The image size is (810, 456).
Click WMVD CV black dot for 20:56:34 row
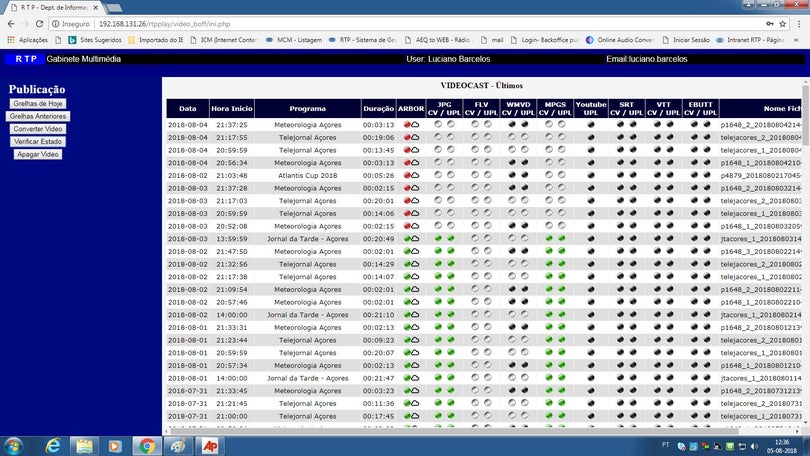pyautogui.click(x=512, y=162)
